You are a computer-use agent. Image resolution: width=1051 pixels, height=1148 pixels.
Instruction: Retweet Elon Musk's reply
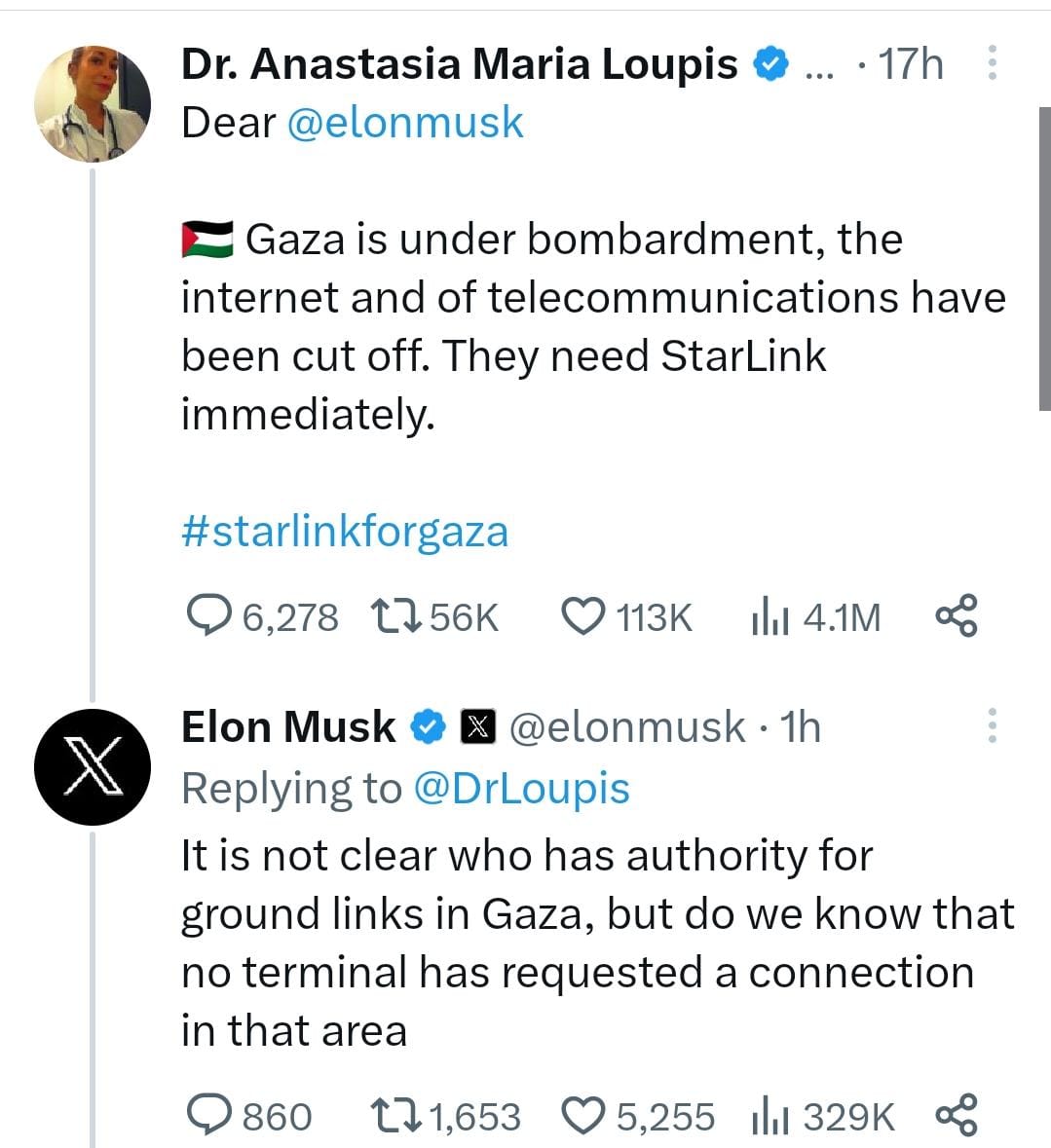coord(394,1116)
